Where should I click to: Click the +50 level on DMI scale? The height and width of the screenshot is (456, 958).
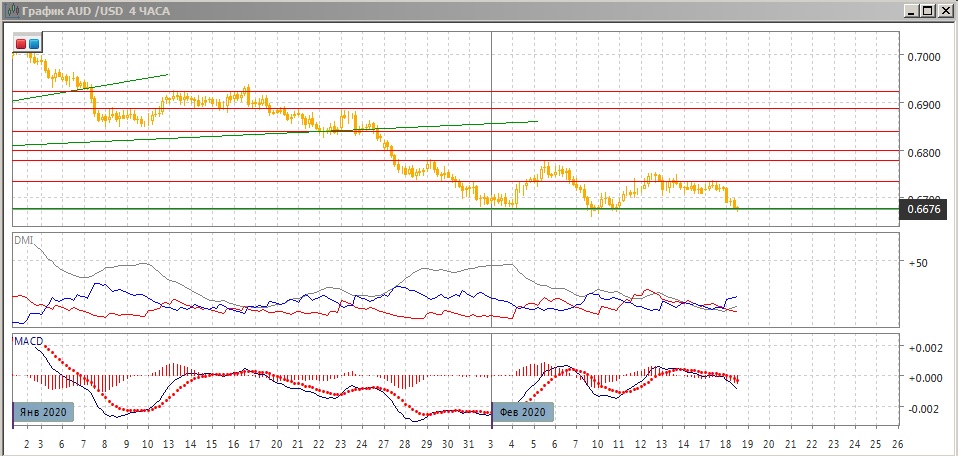(919, 263)
